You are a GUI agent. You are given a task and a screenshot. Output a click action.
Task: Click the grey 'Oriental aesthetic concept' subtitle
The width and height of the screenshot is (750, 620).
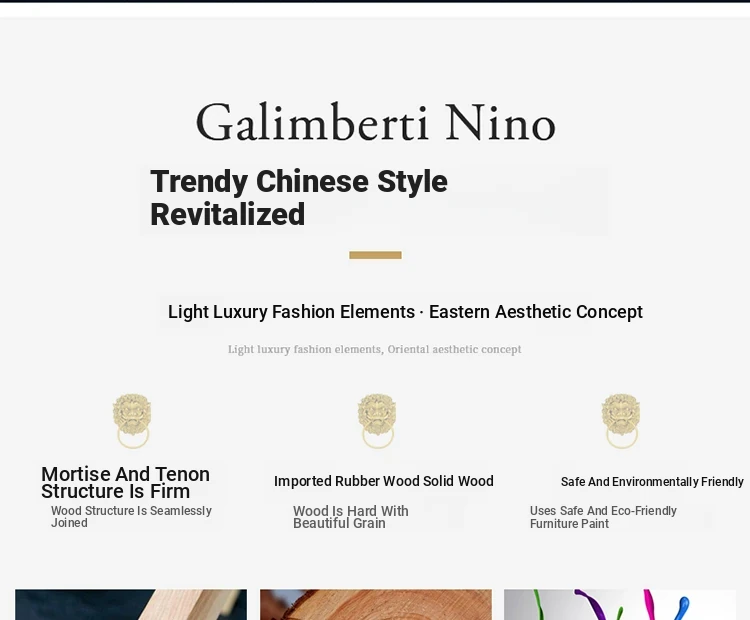[x=375, y=349]
